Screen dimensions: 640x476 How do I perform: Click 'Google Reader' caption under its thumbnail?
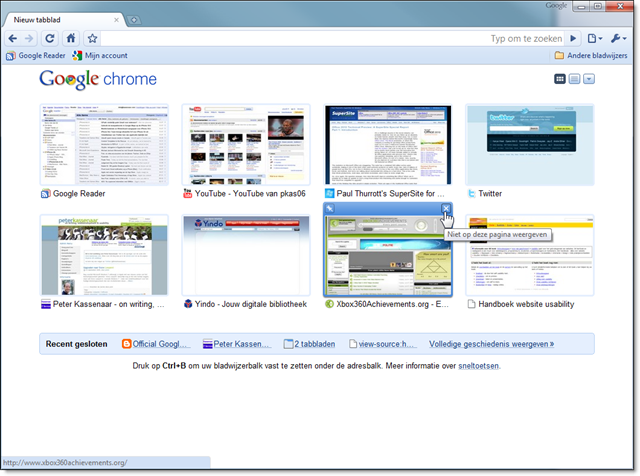point(79,194)
